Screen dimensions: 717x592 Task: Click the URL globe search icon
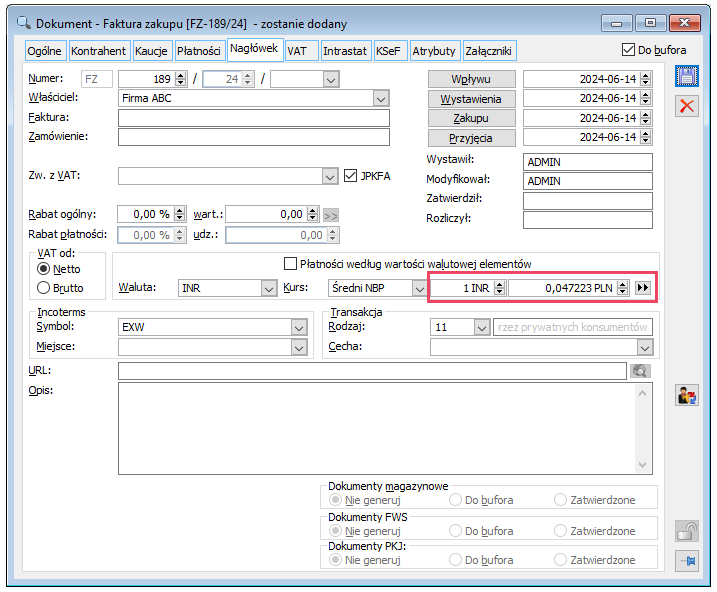pos(640,371)
